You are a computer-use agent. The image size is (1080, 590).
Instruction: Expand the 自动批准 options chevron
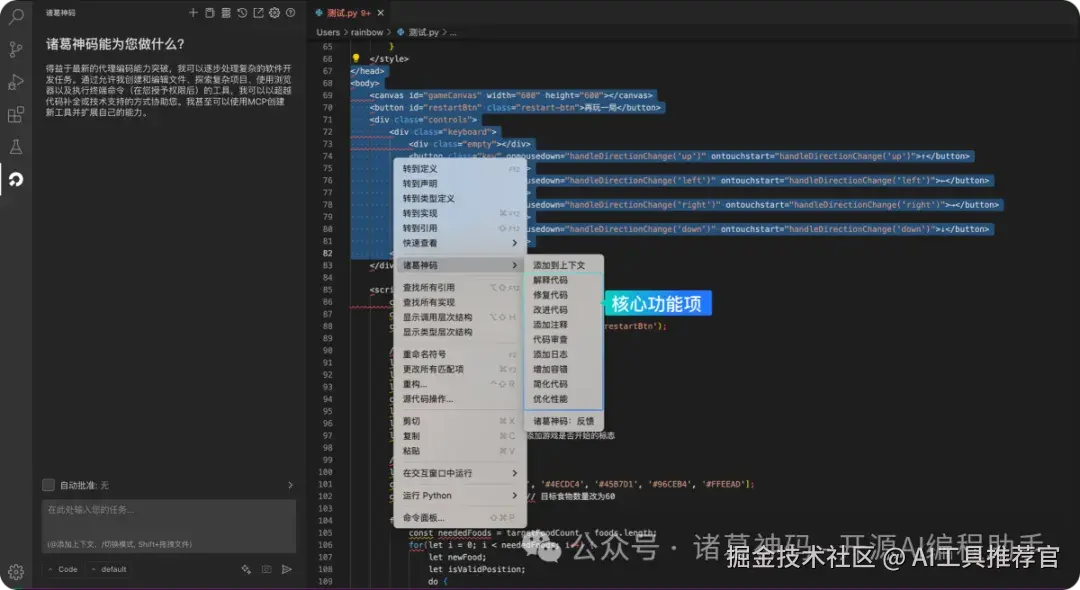click(290, 485)
